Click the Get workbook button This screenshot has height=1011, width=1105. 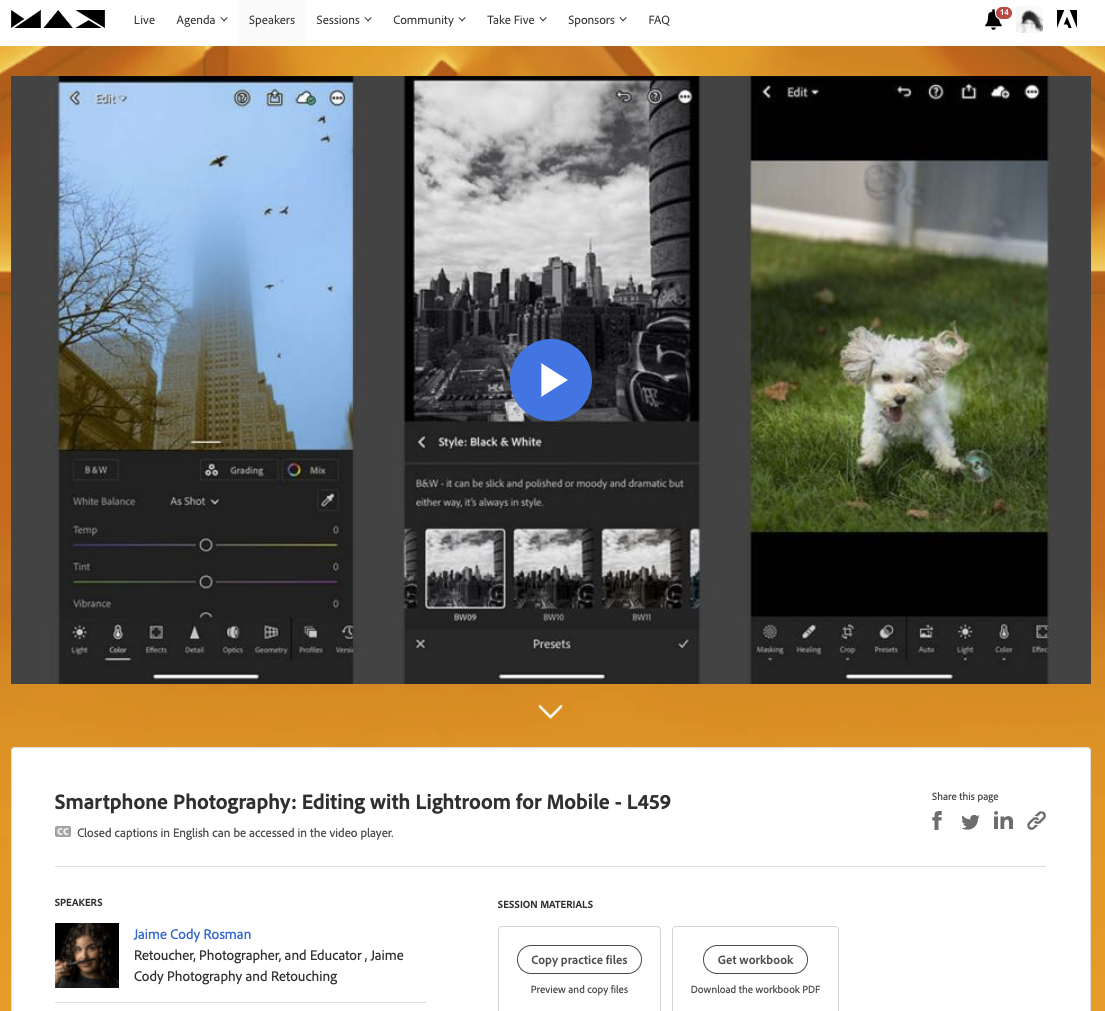[x=755, y=960]
